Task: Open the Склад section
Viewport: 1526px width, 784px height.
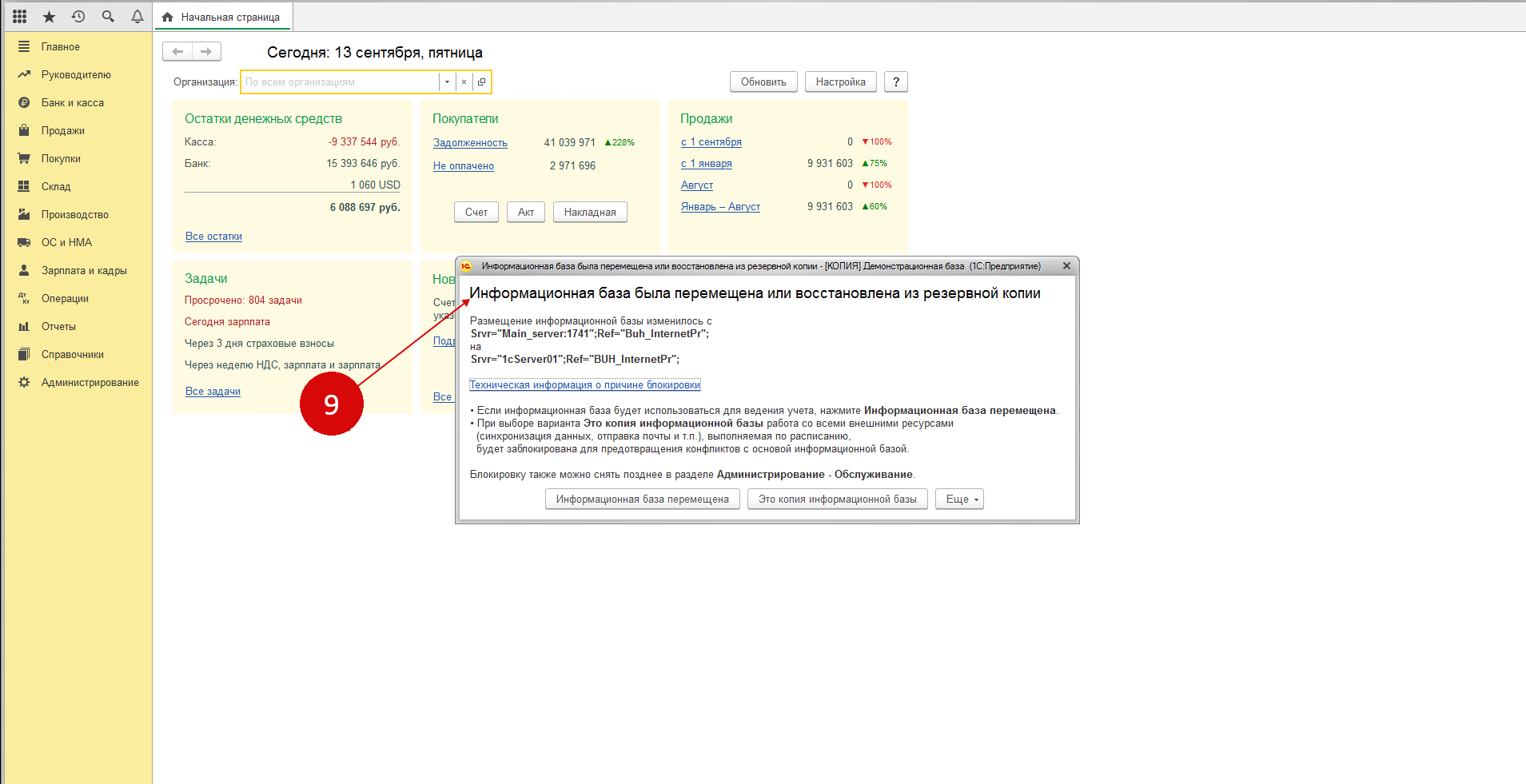Action: point(56,186)
